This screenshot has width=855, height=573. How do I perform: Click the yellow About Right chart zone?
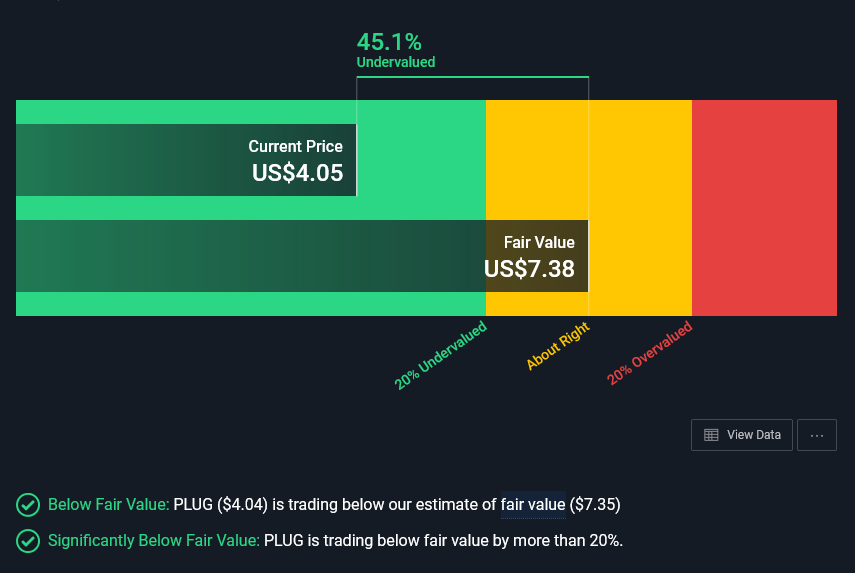[x=640, y=208]
